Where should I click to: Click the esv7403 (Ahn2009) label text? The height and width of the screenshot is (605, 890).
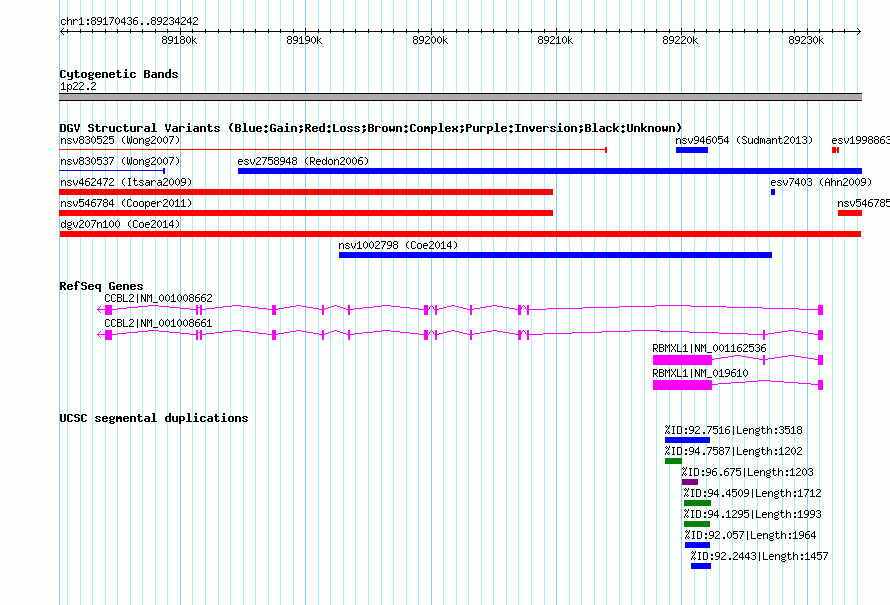[821, 182]
